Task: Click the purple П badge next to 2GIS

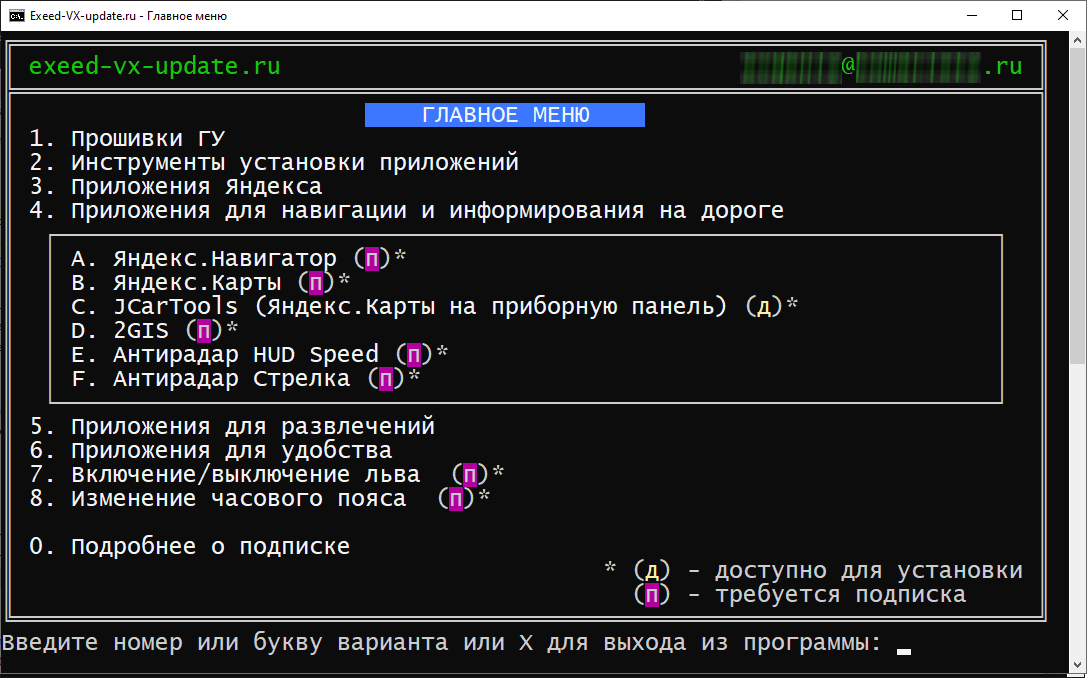Action: tap(204, 331)
